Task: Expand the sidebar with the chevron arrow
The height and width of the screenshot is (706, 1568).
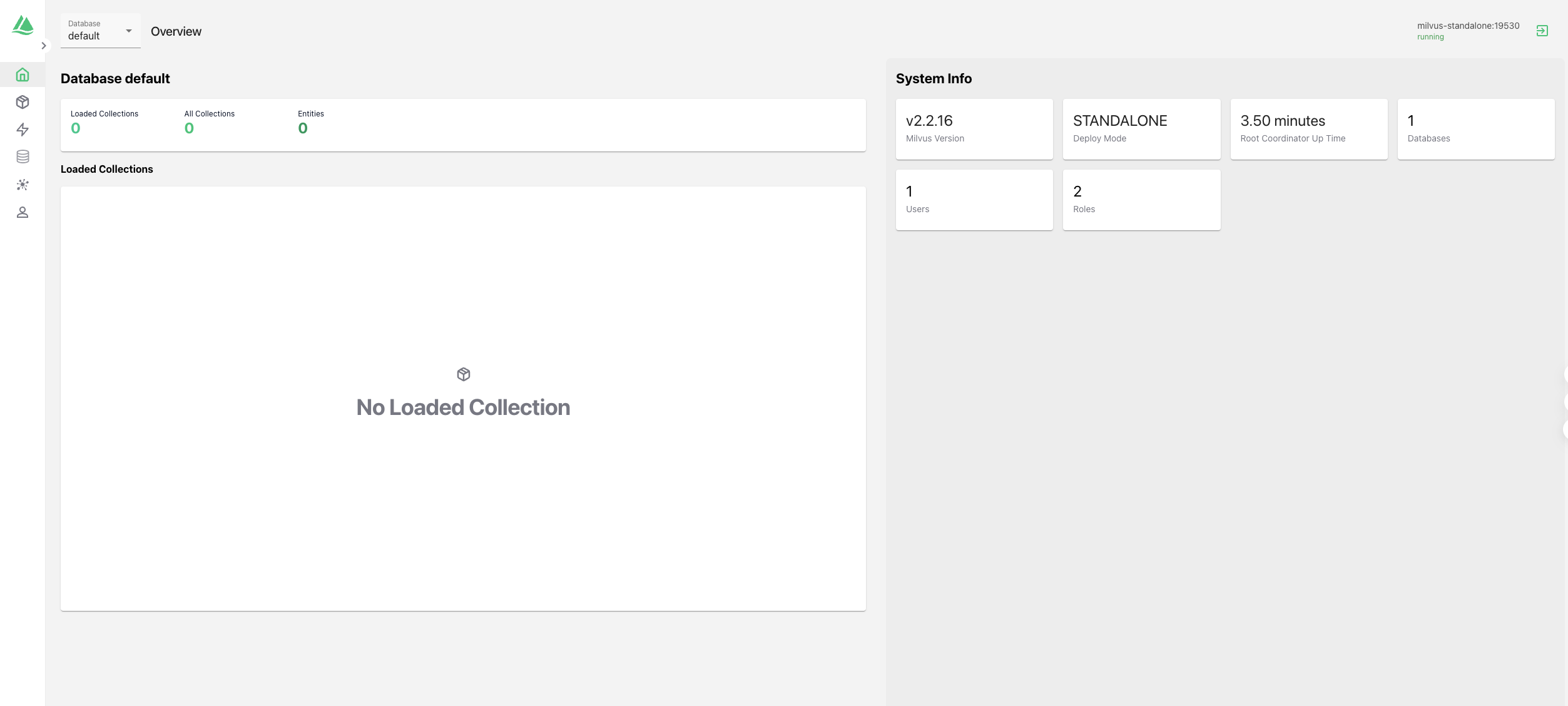Action: (x=44, y=46)
